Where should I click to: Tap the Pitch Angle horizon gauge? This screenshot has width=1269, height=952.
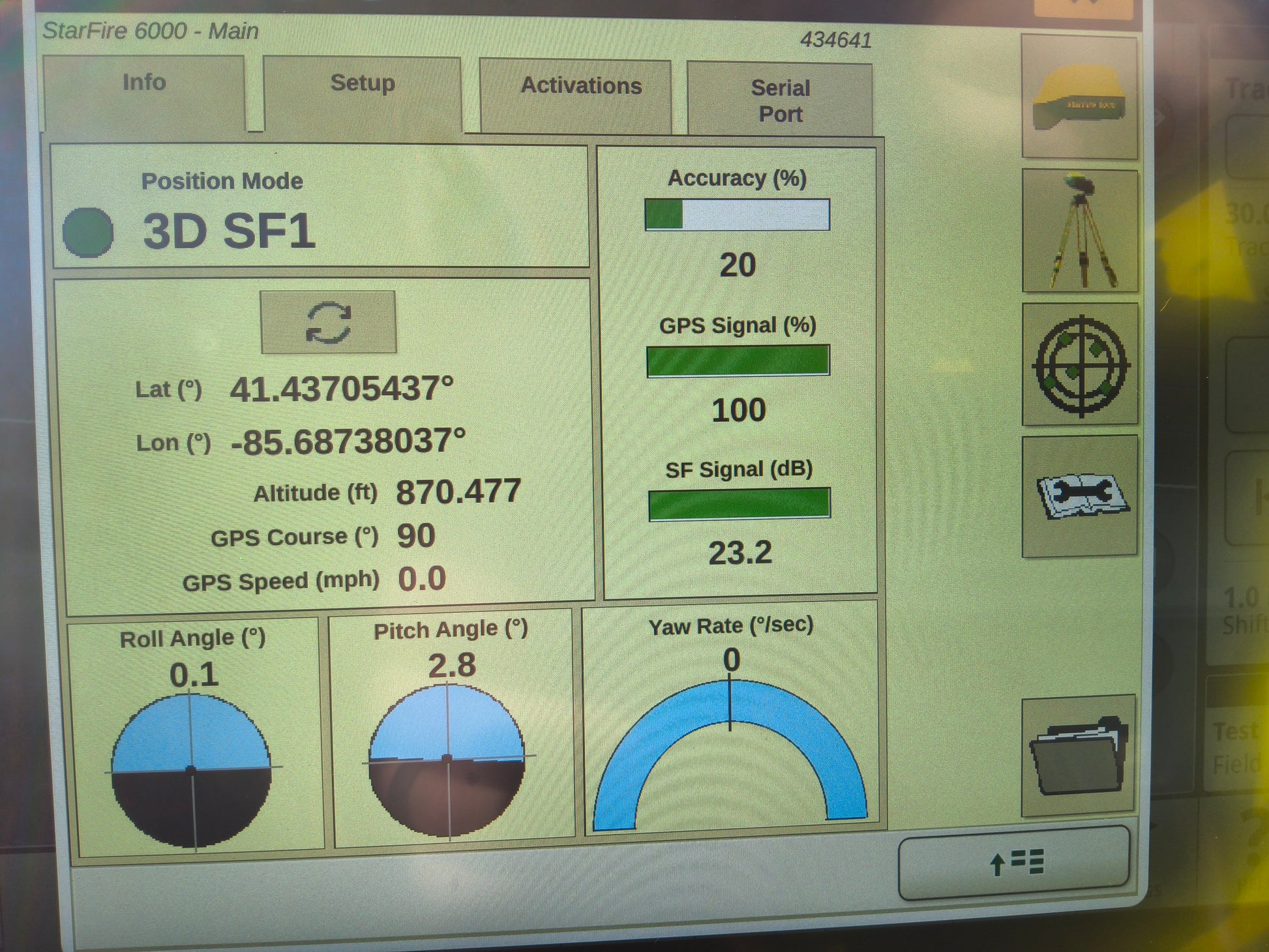[447, 760]
